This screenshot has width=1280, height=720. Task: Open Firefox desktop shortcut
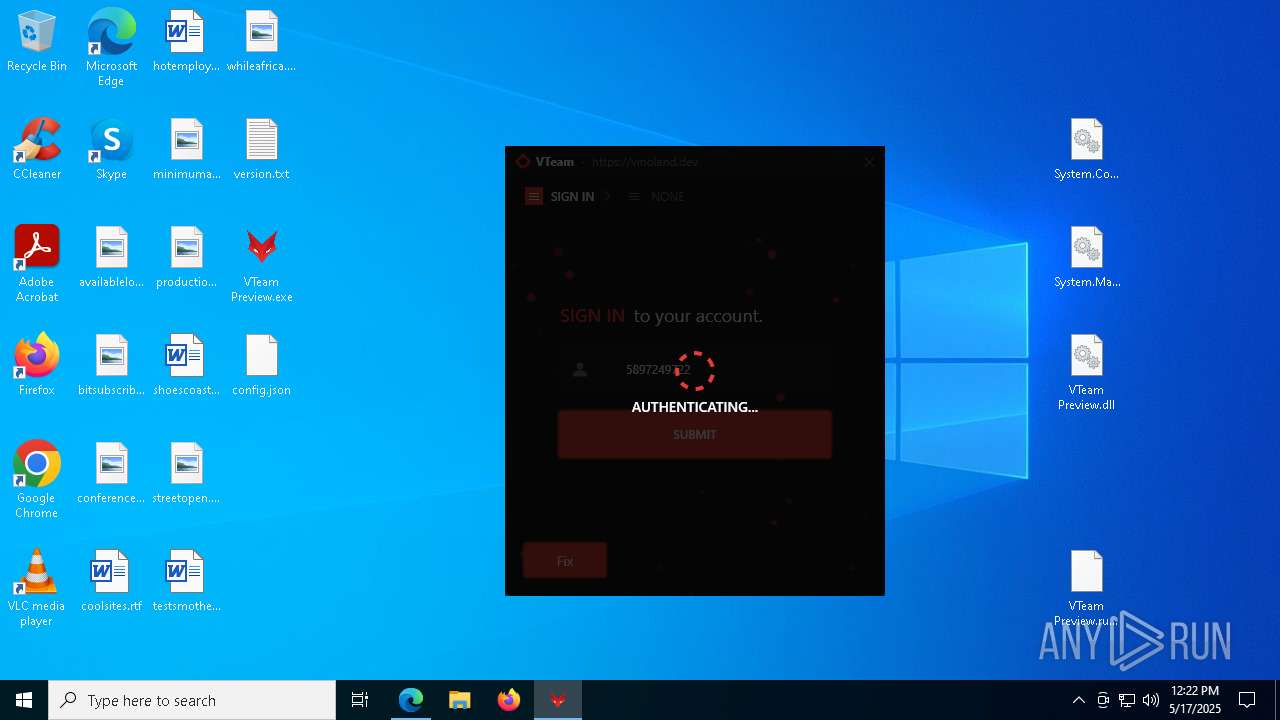(37, 366)
